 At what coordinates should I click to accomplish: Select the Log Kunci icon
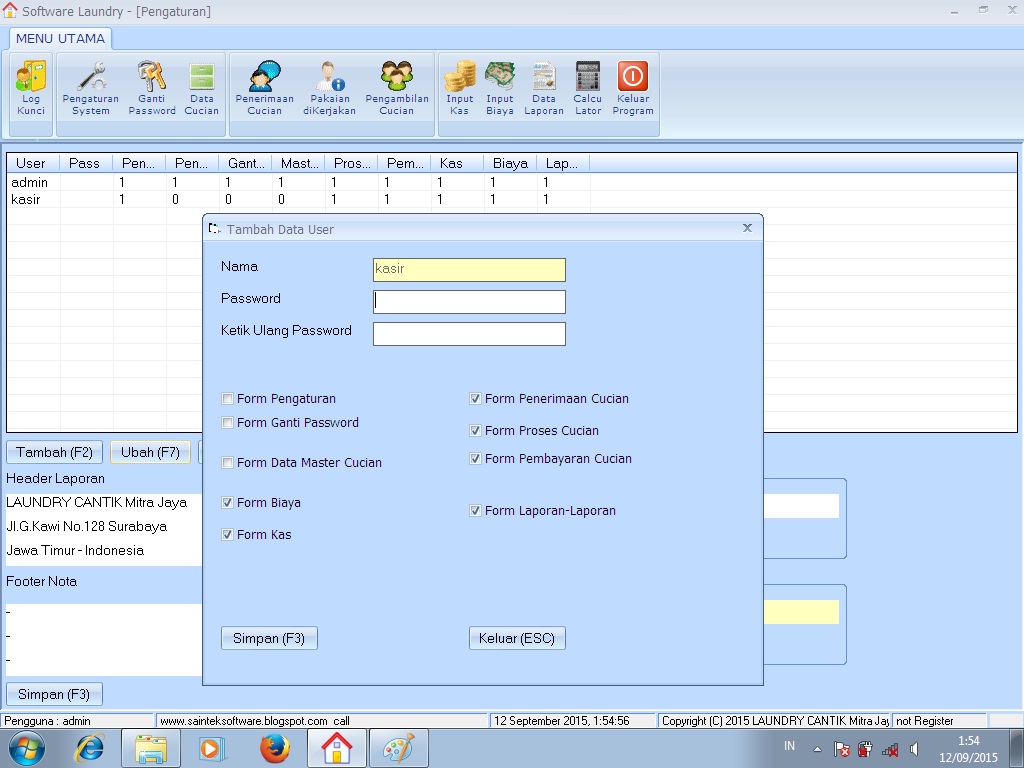pos(30,88)
